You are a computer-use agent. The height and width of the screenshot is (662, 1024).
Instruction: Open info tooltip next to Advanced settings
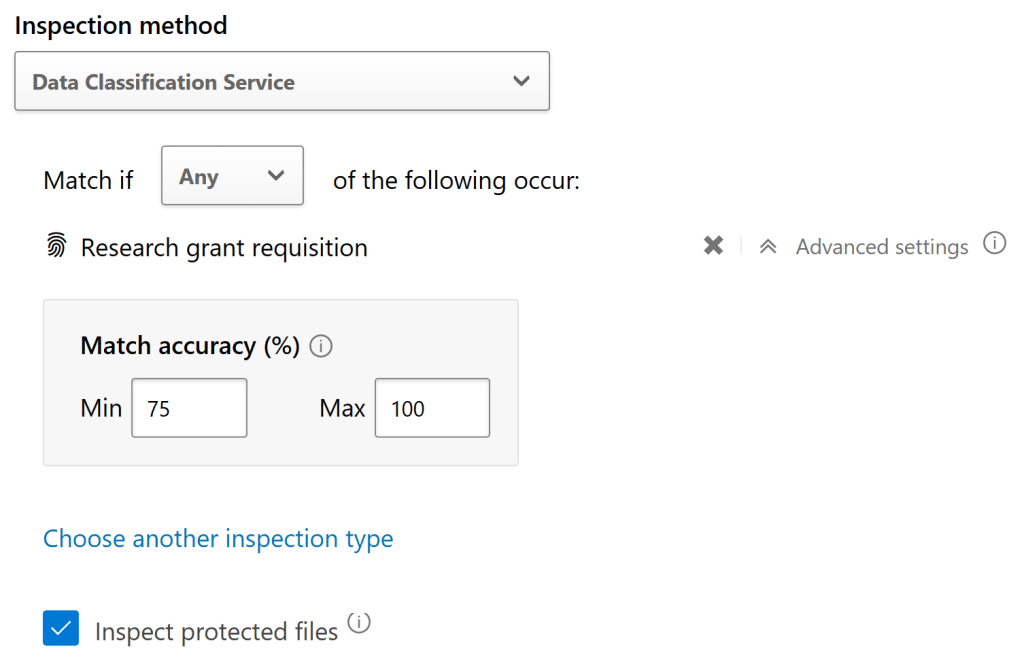[994, 243]
